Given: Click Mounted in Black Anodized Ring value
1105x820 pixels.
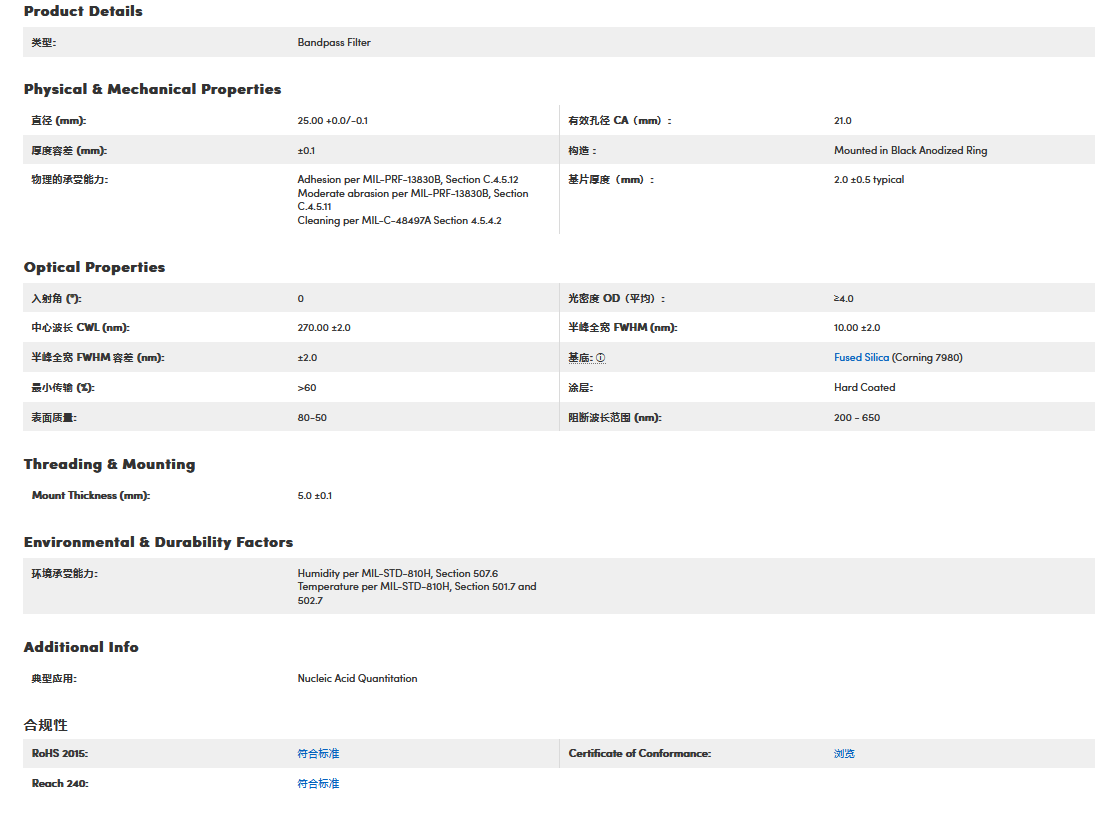Looking at the screenshot, I should point(910,151).
